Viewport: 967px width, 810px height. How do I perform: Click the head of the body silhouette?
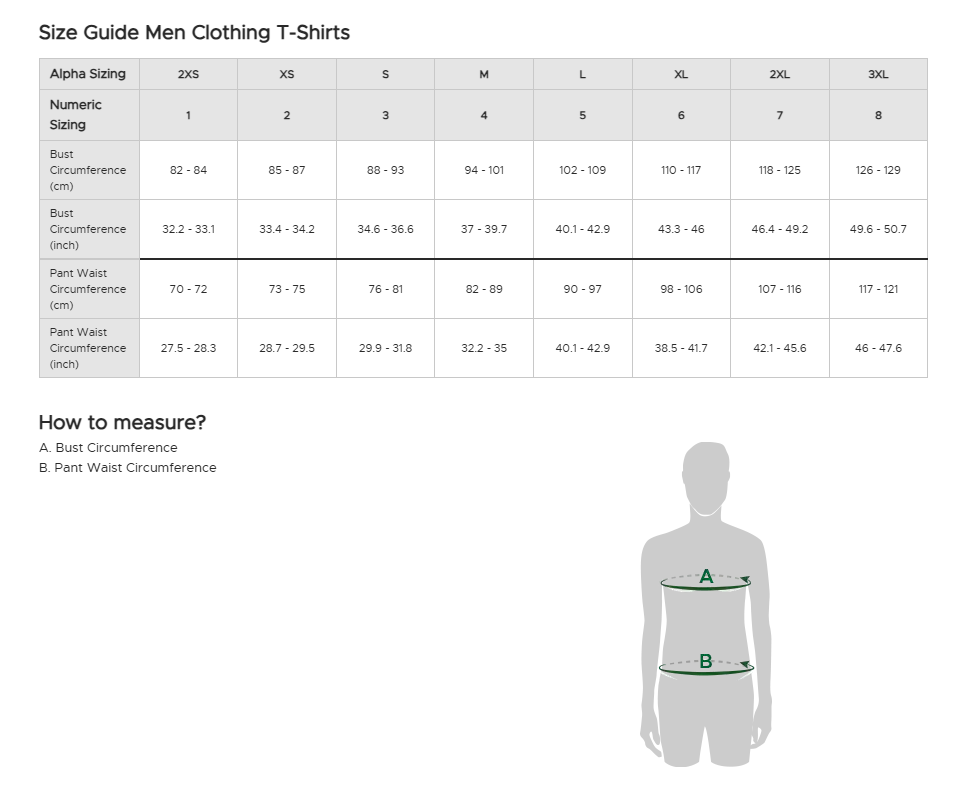click(x=706, y=478)
